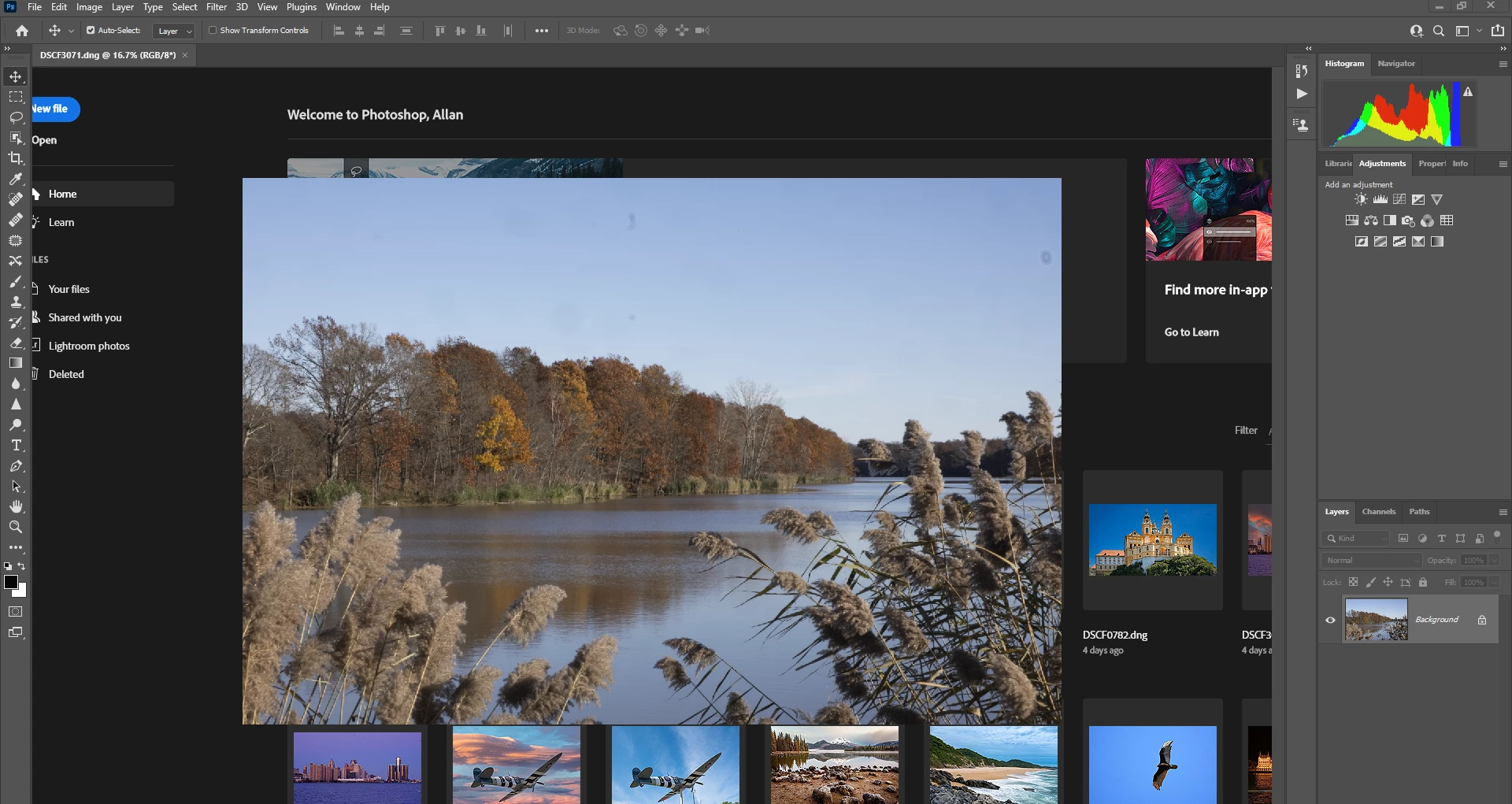This screenshot has width=1512, height=804.
Task: Pick the Lasso tool
Action: 16,117
